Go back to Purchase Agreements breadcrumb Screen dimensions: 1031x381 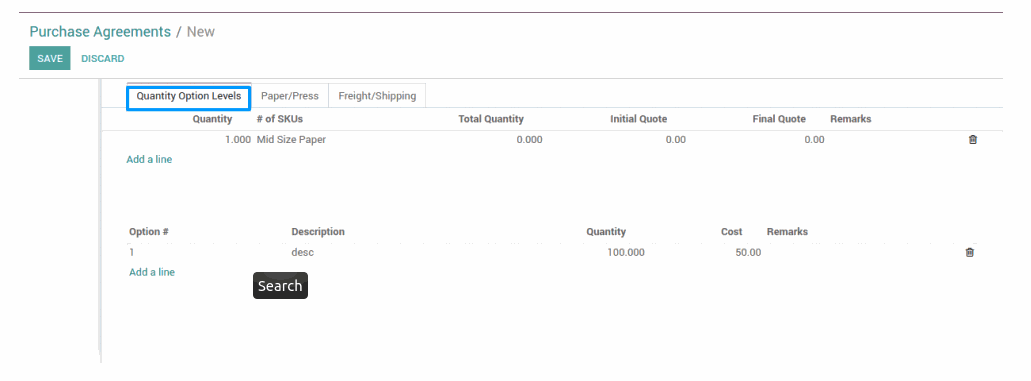(x=100, y=32)
